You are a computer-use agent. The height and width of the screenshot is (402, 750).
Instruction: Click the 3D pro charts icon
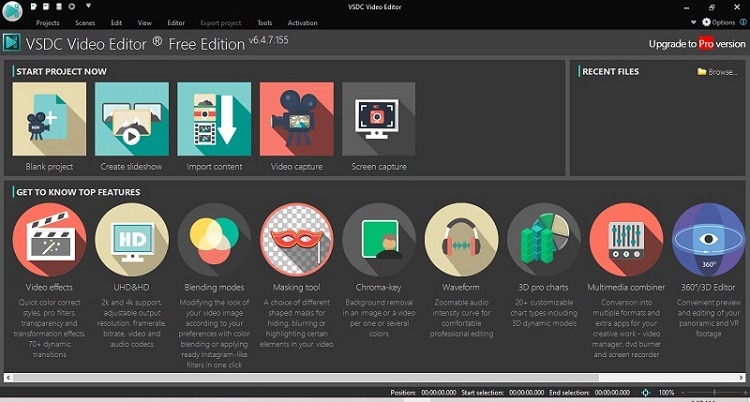tap(544, 239)
